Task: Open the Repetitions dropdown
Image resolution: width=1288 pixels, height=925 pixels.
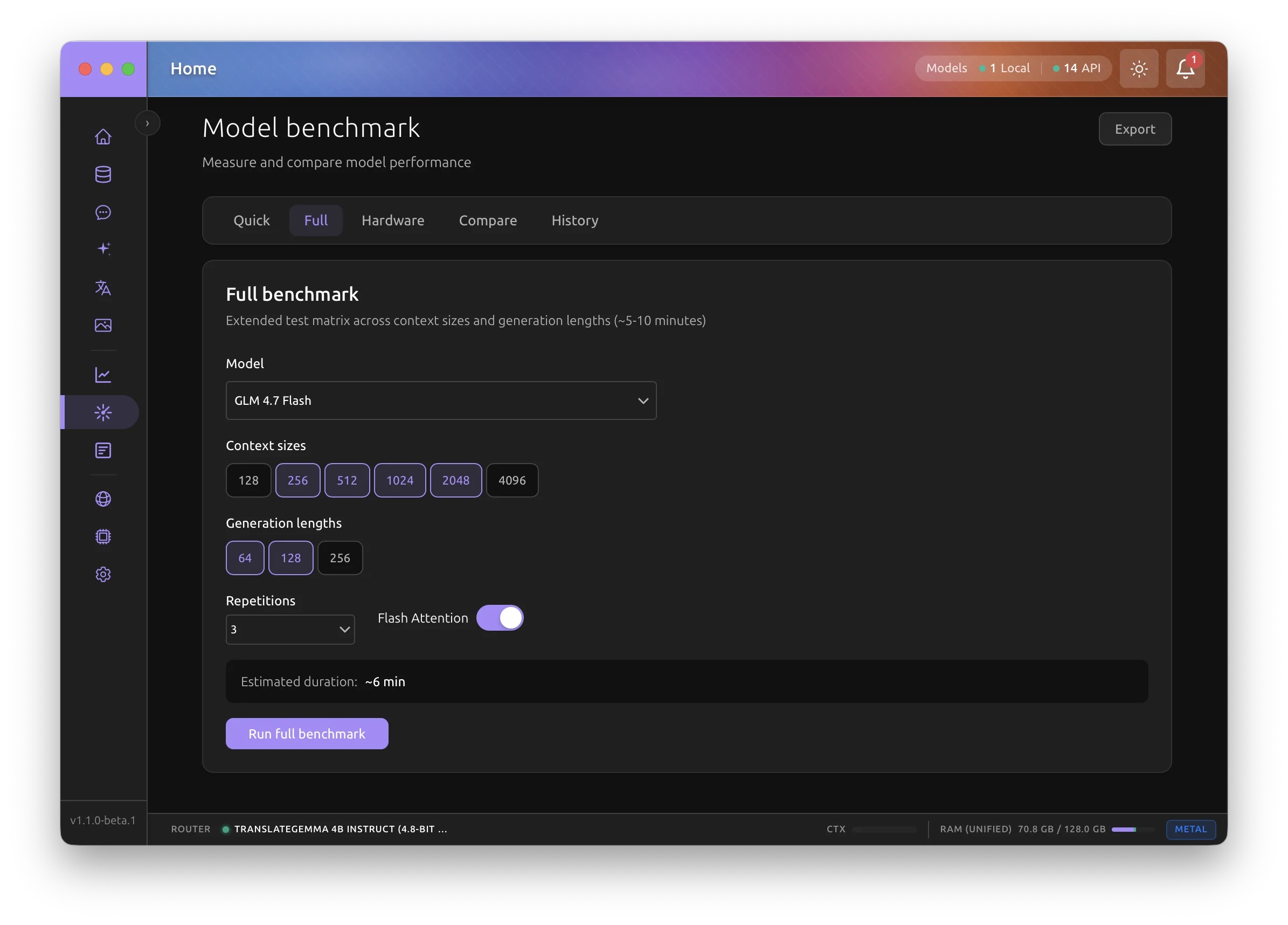Action: point(290,630)
